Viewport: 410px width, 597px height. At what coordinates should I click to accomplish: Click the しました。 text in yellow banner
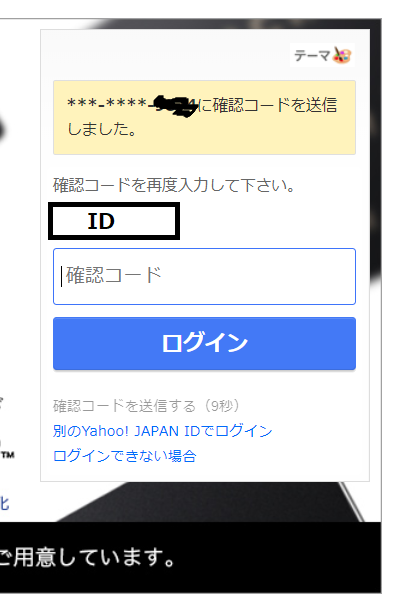pyautogui.click(x=102, y=129)
